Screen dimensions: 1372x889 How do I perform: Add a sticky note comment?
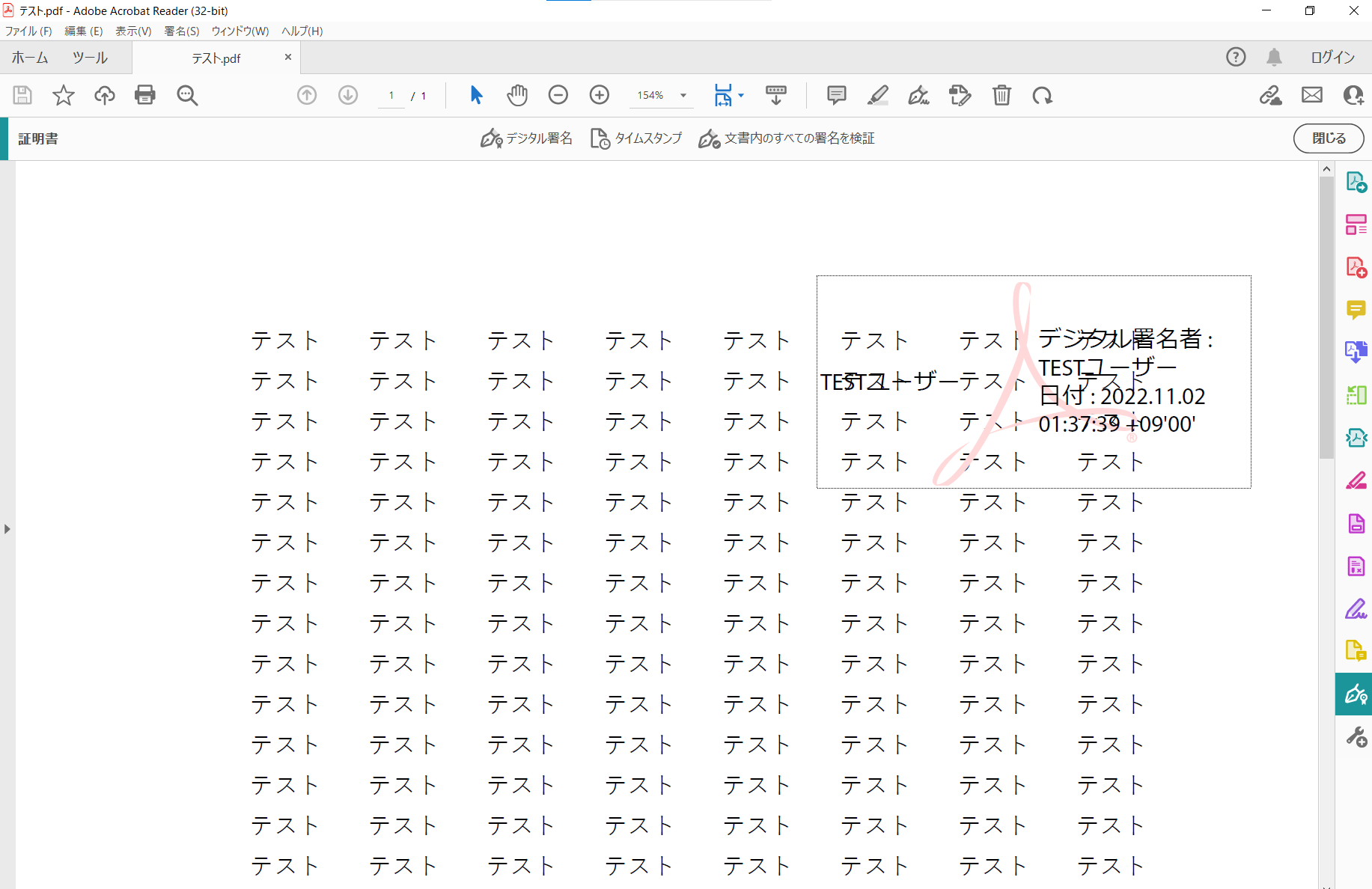(x=836, y=95)
